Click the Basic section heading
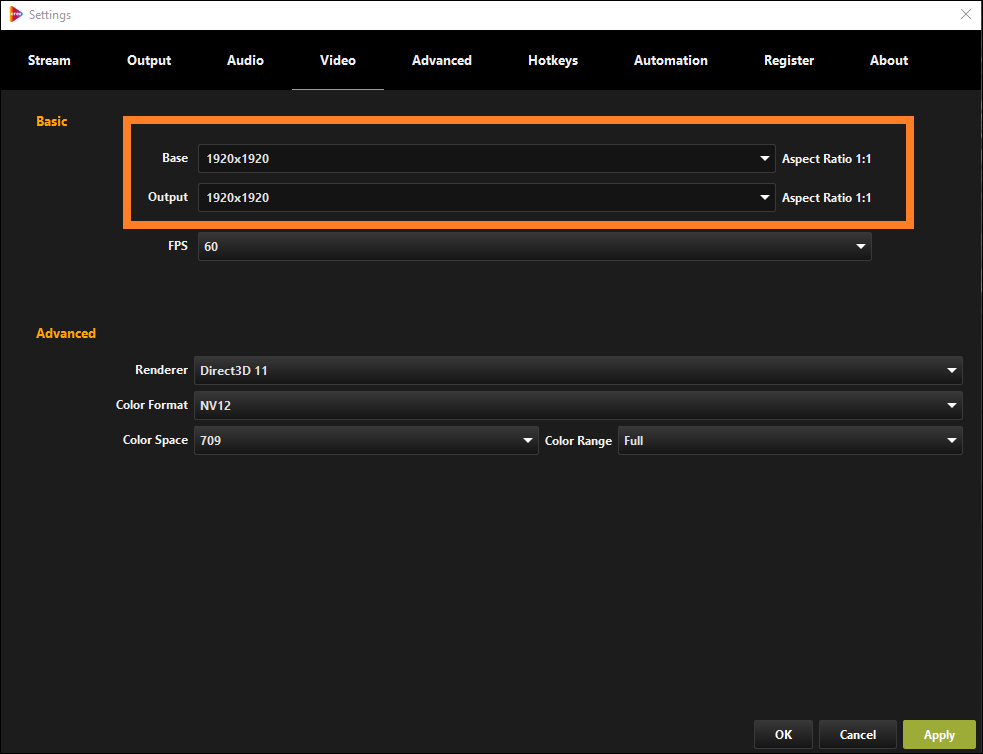This screenshot has height=754, width=983. point(51,121)
